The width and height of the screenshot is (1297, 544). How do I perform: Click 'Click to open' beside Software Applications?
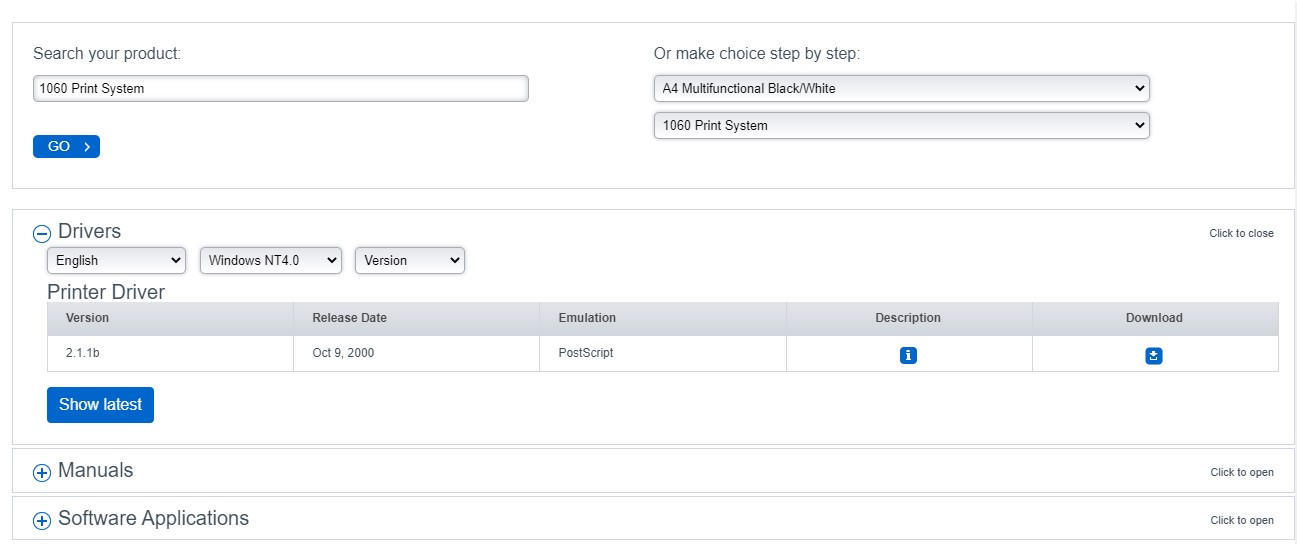click(1241, 520)
